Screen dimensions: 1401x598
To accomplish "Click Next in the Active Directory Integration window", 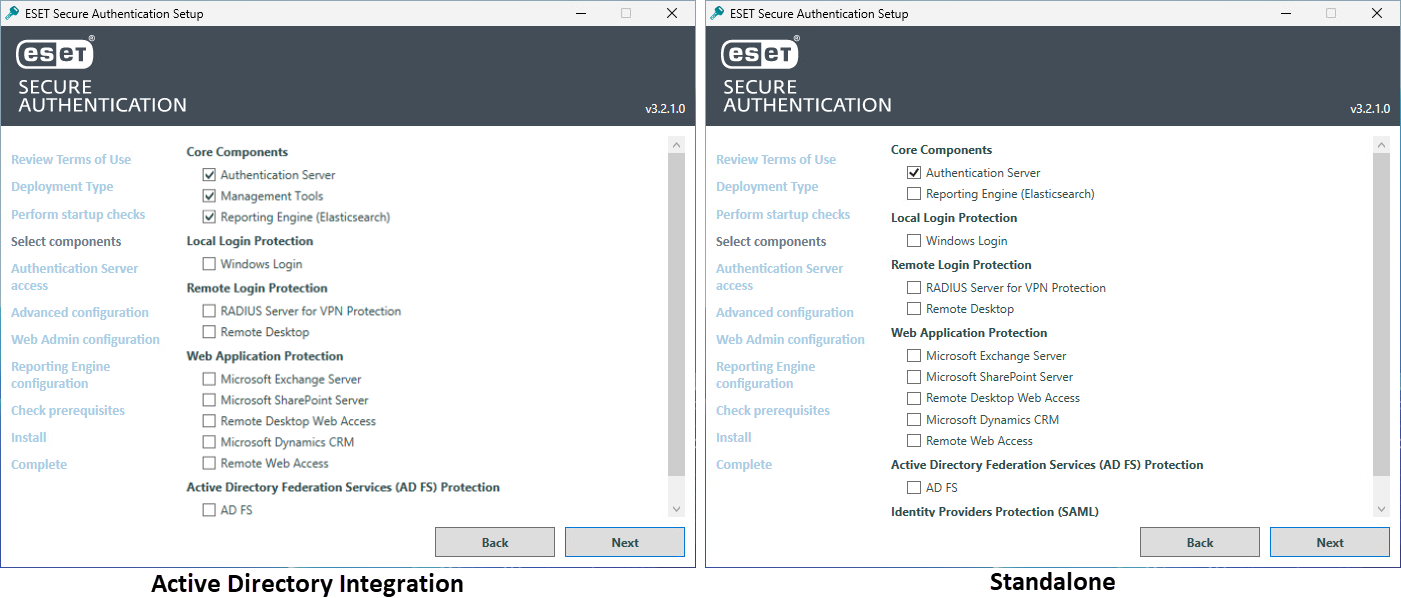I will (625, 542).
